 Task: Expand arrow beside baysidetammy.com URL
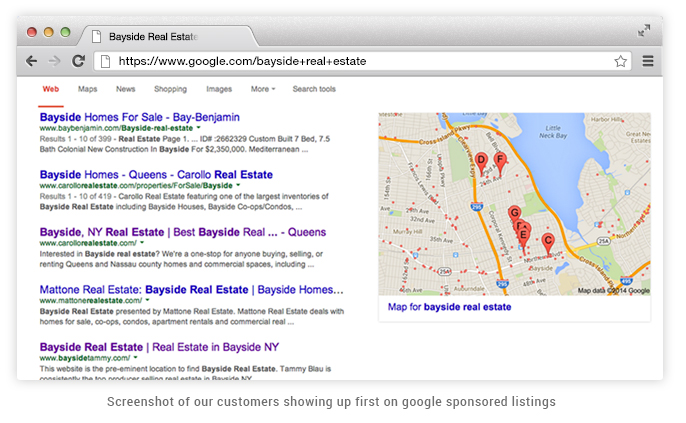pos(136,358)
